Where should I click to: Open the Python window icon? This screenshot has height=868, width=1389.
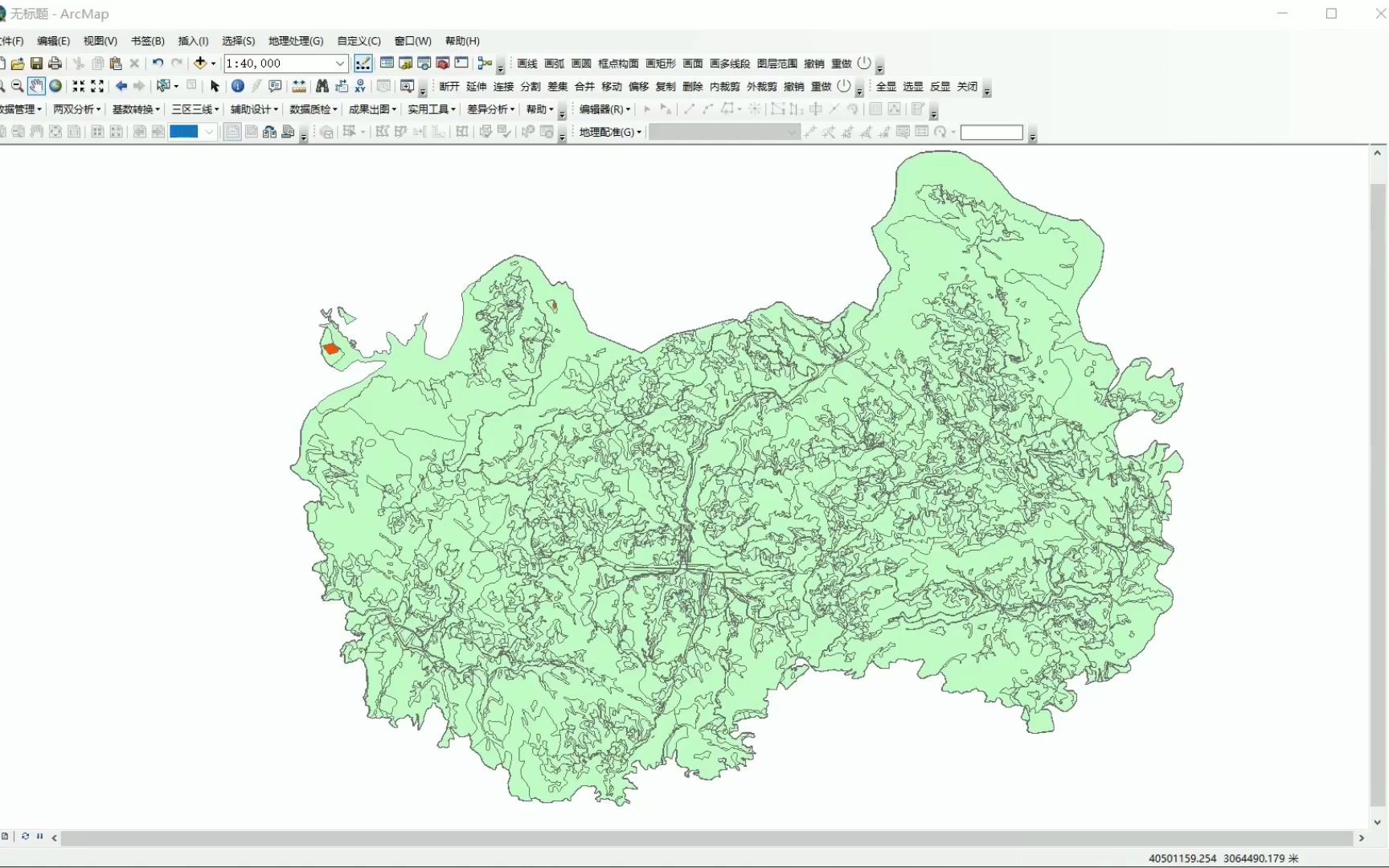pos(461,63)
